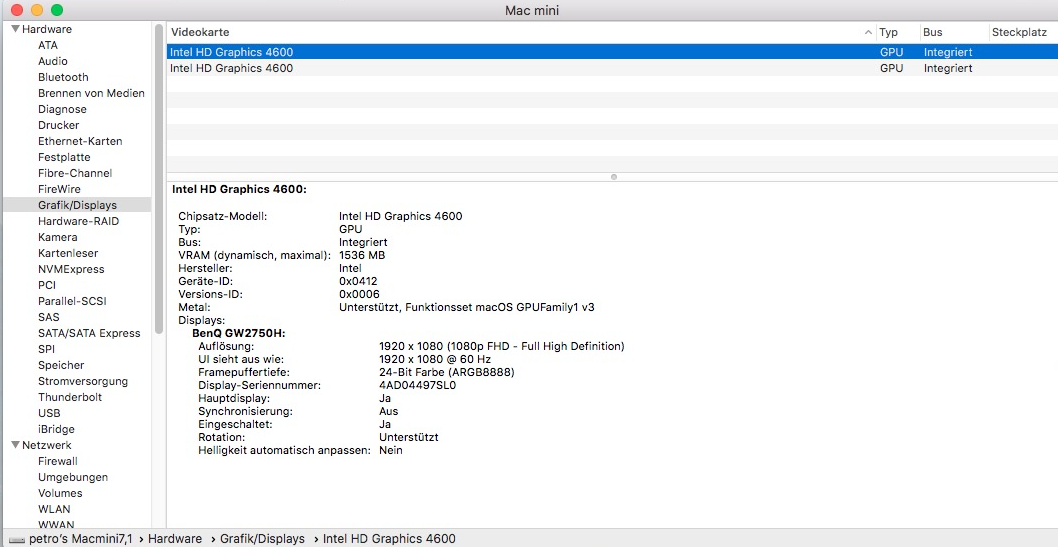Click the computer icon in the path bar

click(x=16, y=539)
